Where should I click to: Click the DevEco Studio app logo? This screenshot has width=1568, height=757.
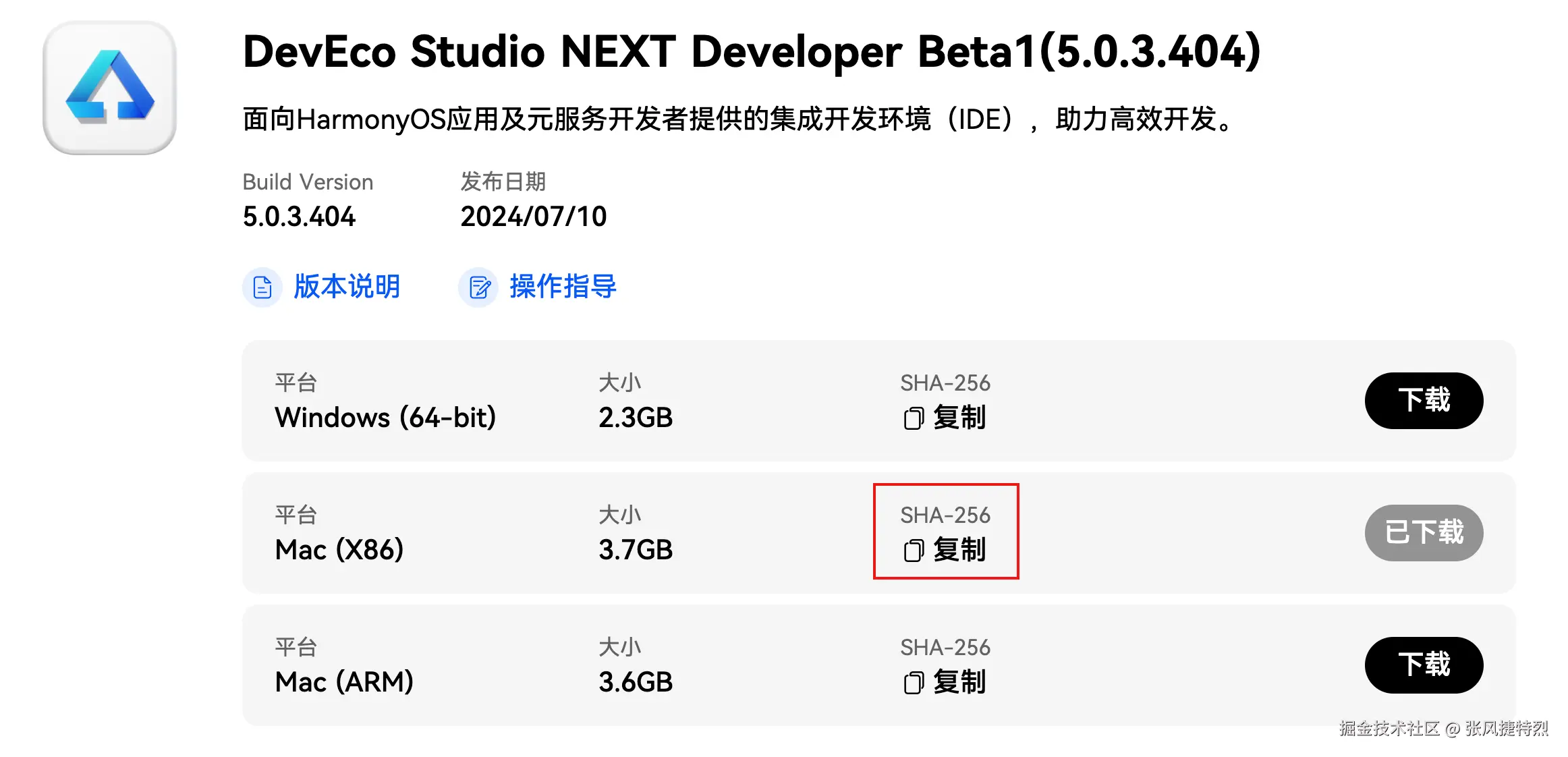(110, 88)
